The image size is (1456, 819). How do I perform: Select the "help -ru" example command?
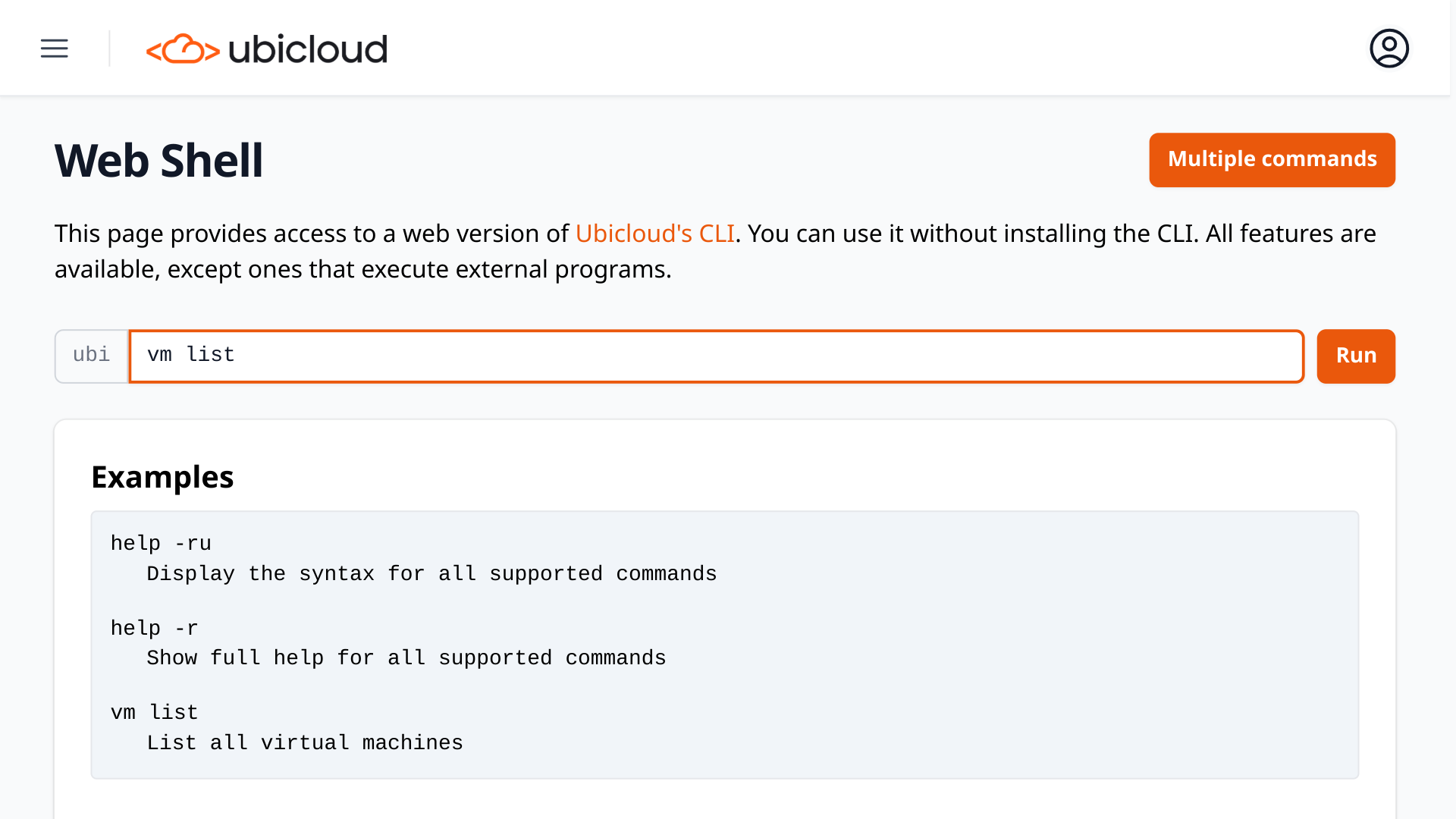tap(161, 544)
